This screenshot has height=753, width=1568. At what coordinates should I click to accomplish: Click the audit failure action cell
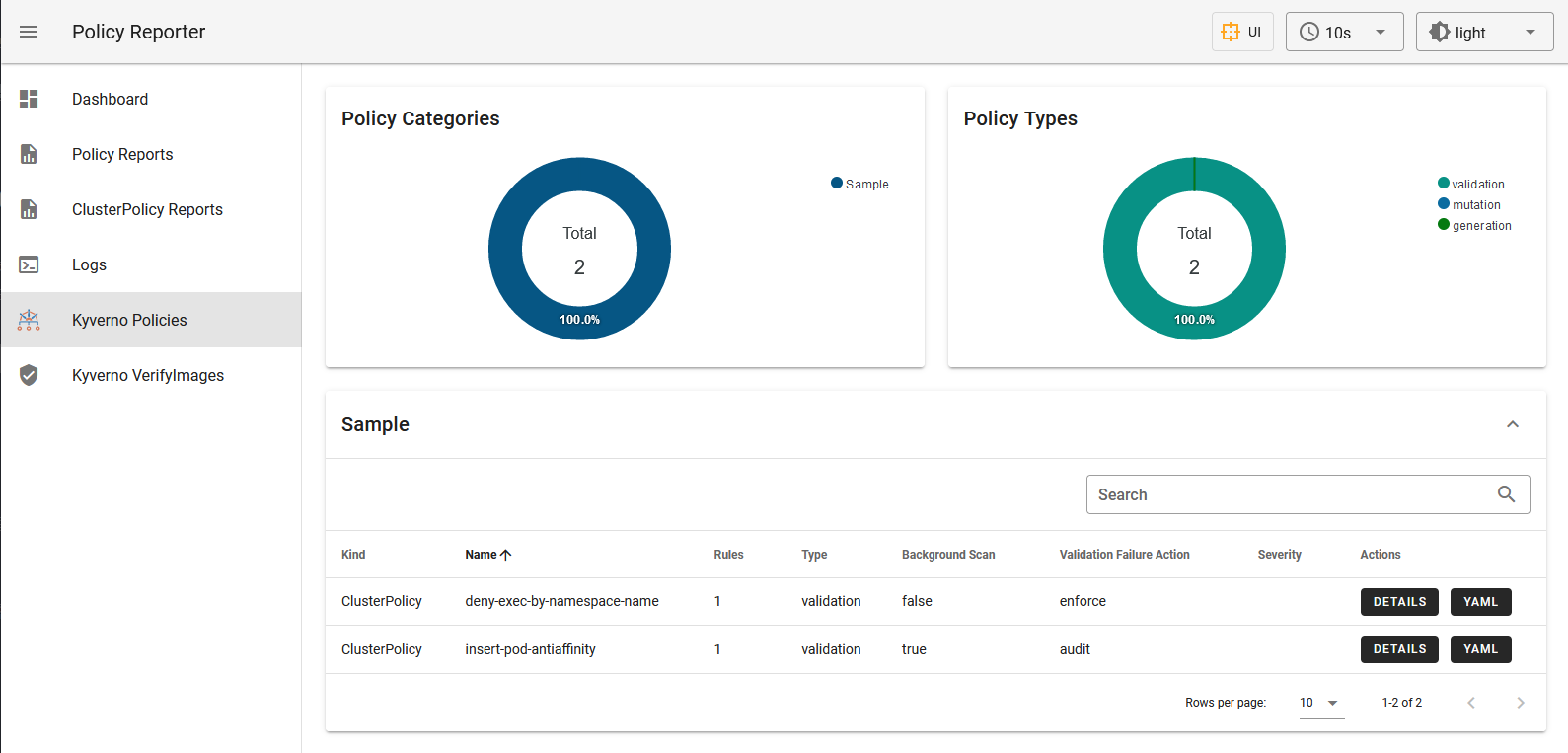(1075, 649)
